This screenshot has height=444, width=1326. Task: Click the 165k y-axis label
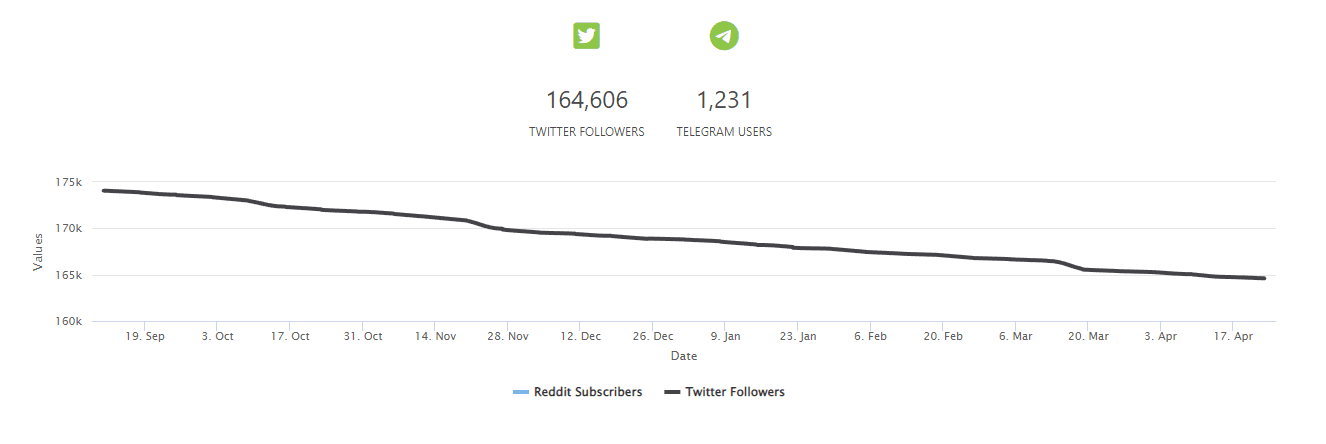tap(69, 276)
